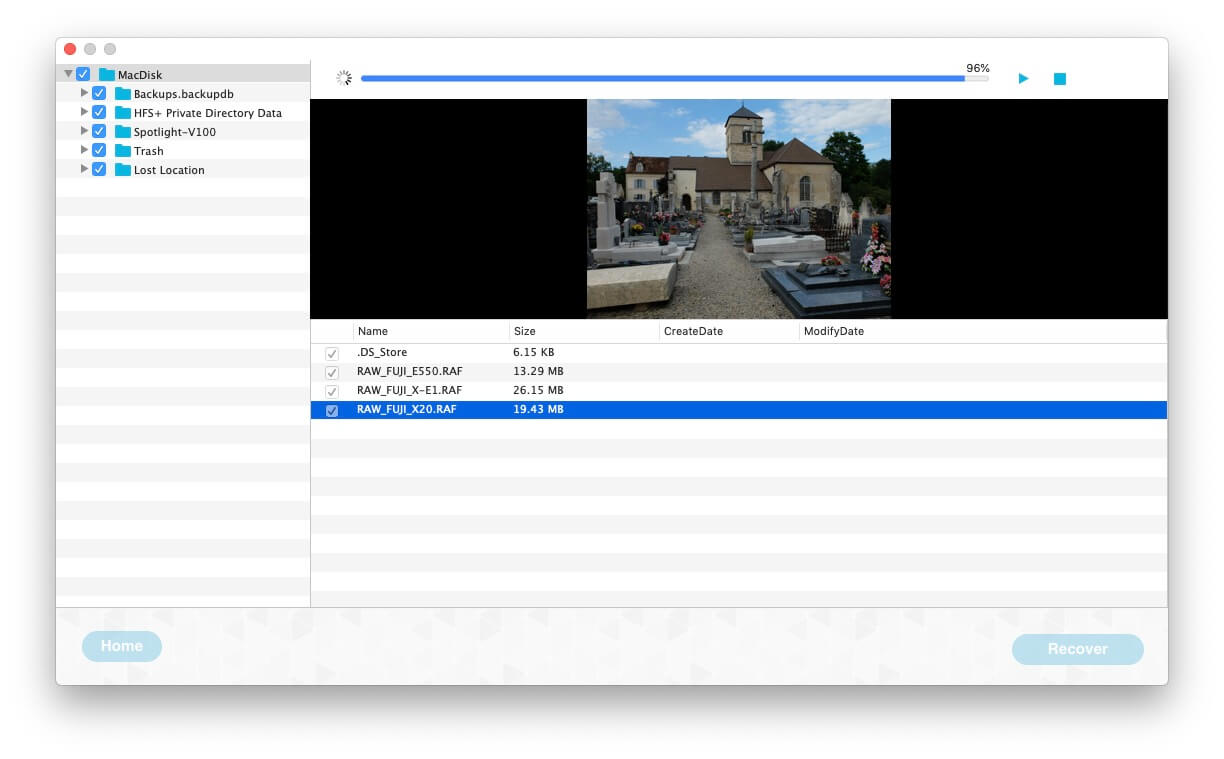This screenshot has width=1224, height=759.
Task: Click the 26.15 MB size value
Action: click(538, 391)
